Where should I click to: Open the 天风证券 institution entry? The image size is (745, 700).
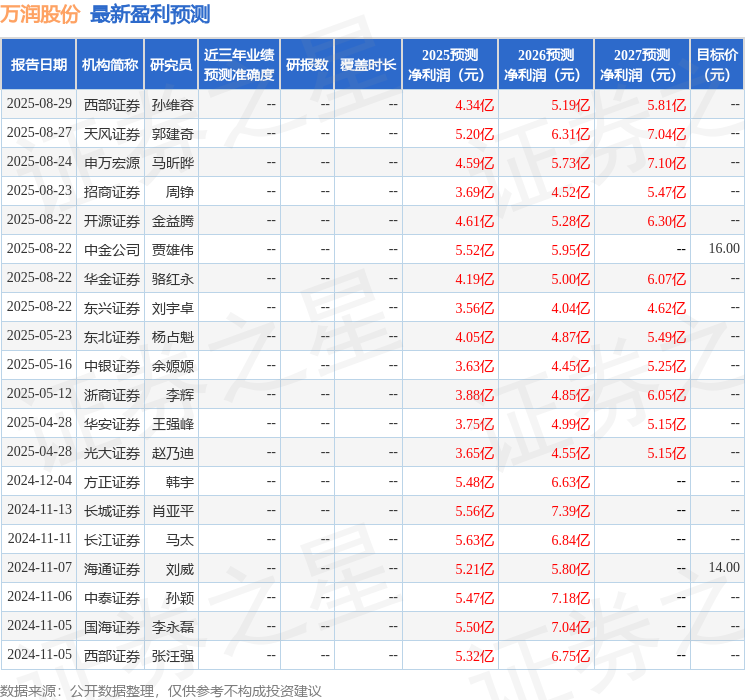[112, 133]
